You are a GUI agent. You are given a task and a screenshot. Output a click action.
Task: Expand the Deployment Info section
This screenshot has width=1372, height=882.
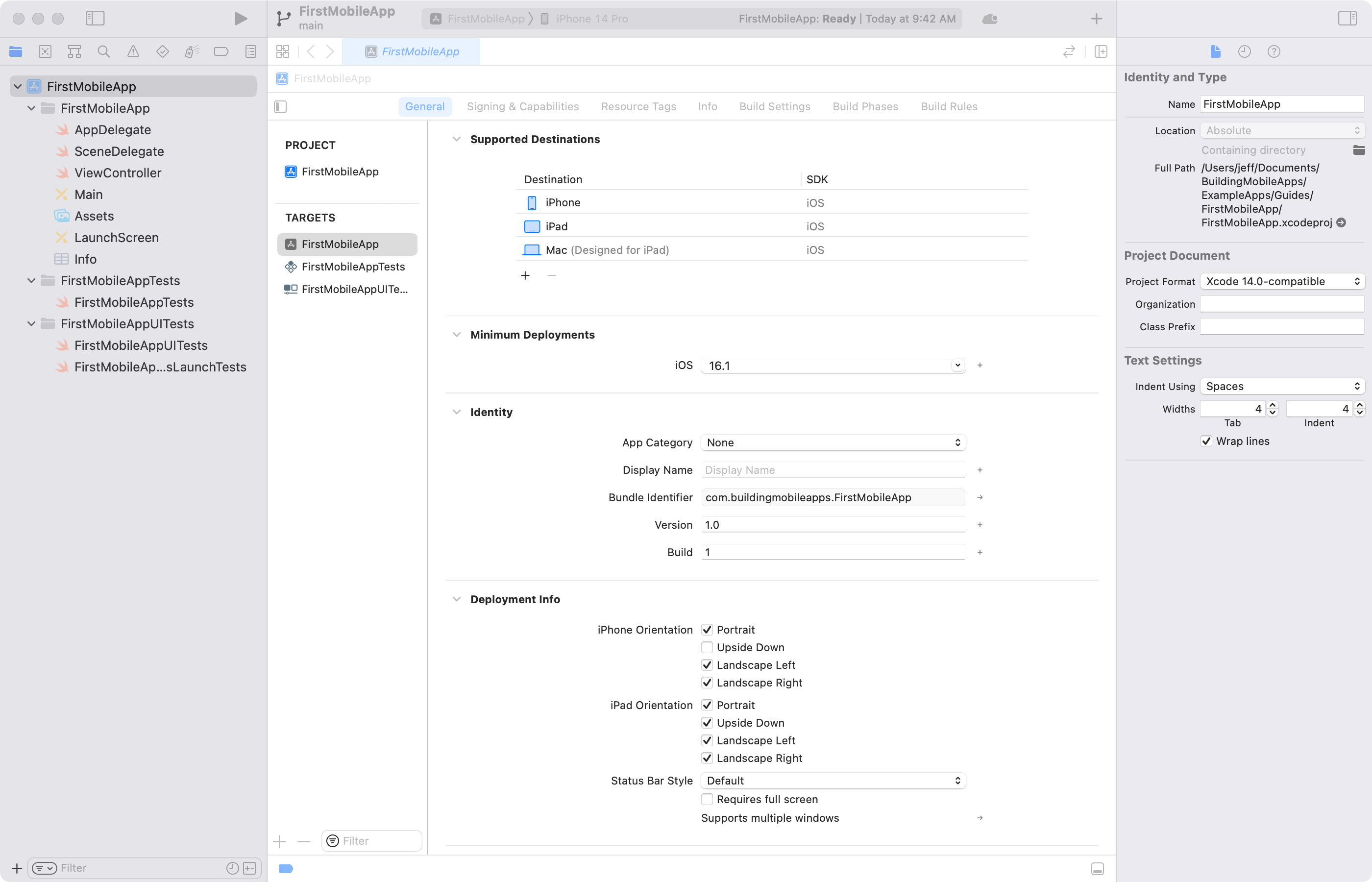click(455, 599)
